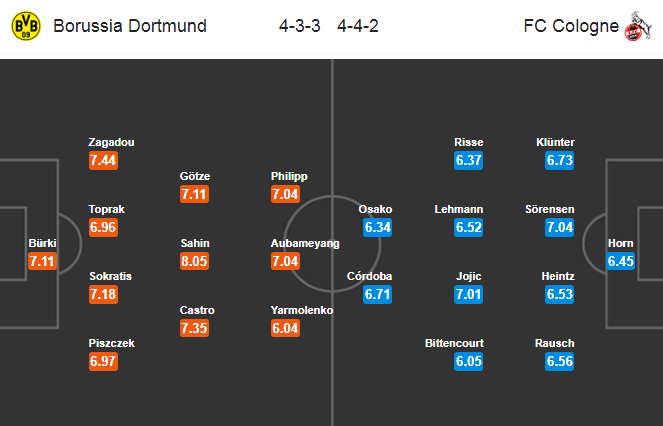Click Bürki's 7.11 goalkeeper rating
This screenshot has width=663, height=426.
tap(42, 261)
